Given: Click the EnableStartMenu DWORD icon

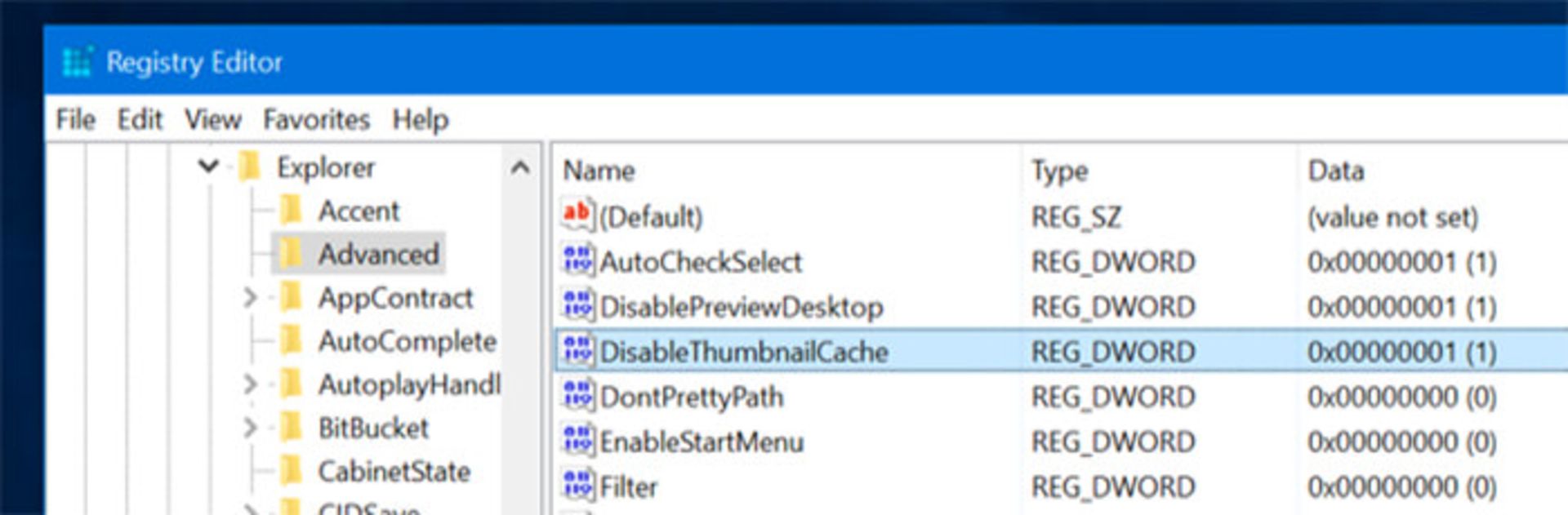Looking at the screenshot, I should 577,441.
